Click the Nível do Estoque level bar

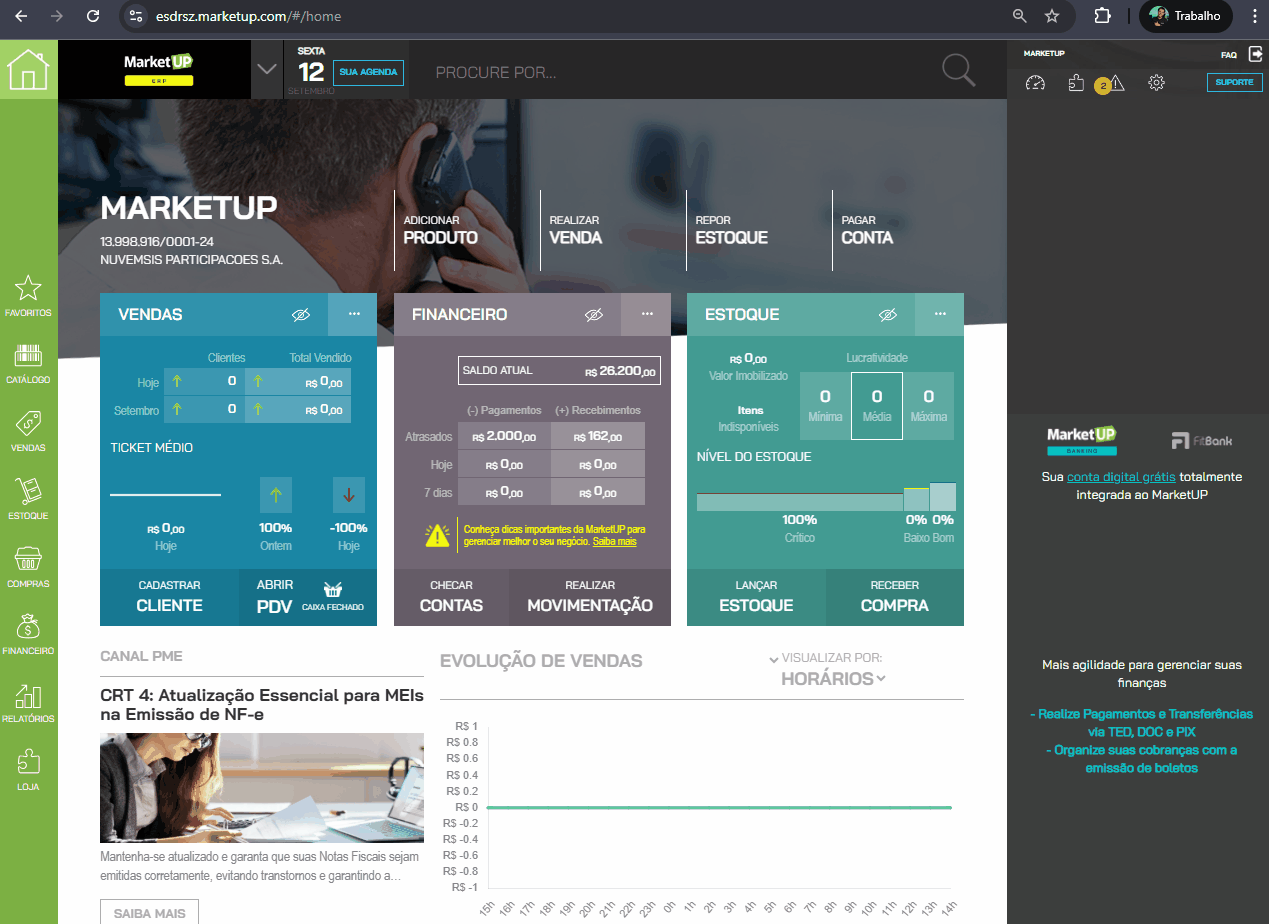tap(826, 497)
